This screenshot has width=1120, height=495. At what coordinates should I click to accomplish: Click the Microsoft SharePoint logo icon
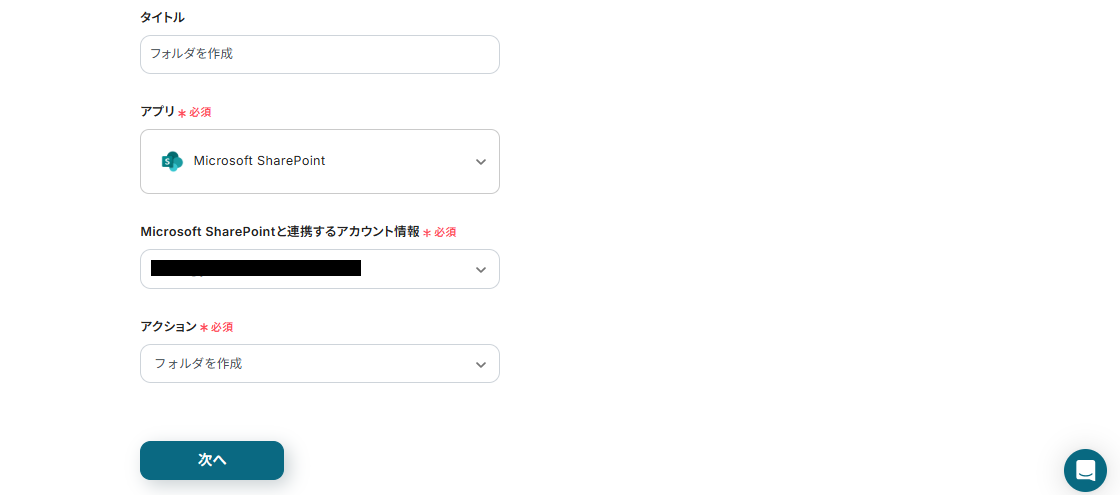tap(172, 161)
